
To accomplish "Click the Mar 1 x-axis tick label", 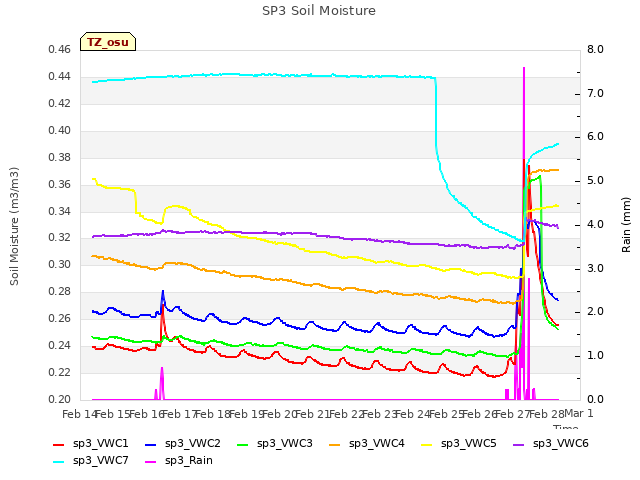I will point(578,413).
